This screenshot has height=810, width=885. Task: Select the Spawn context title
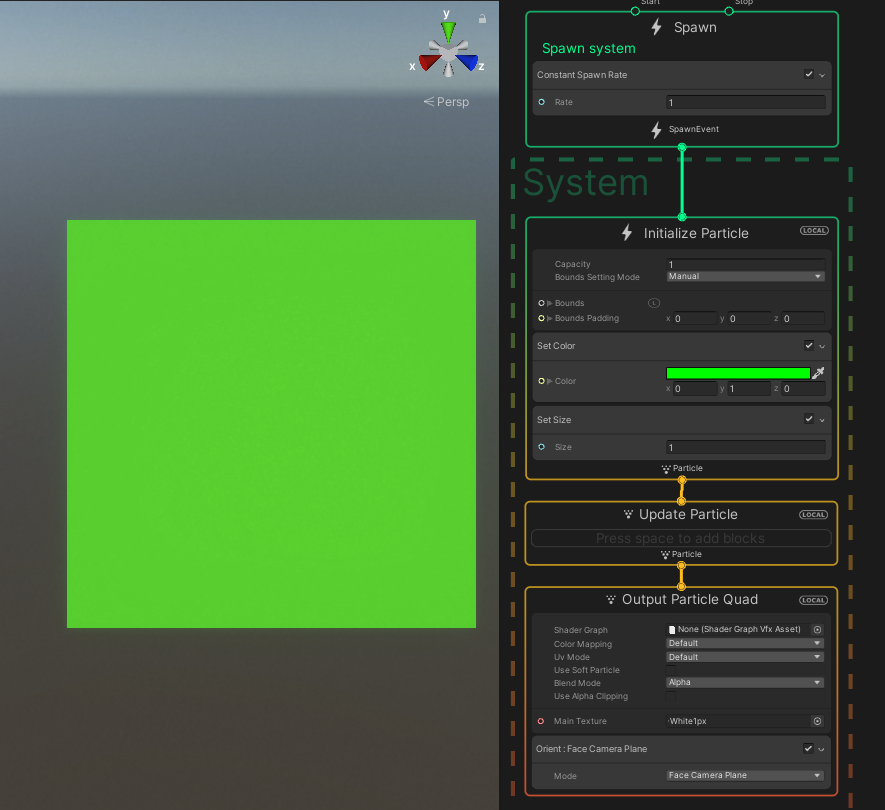coord(695,27)
